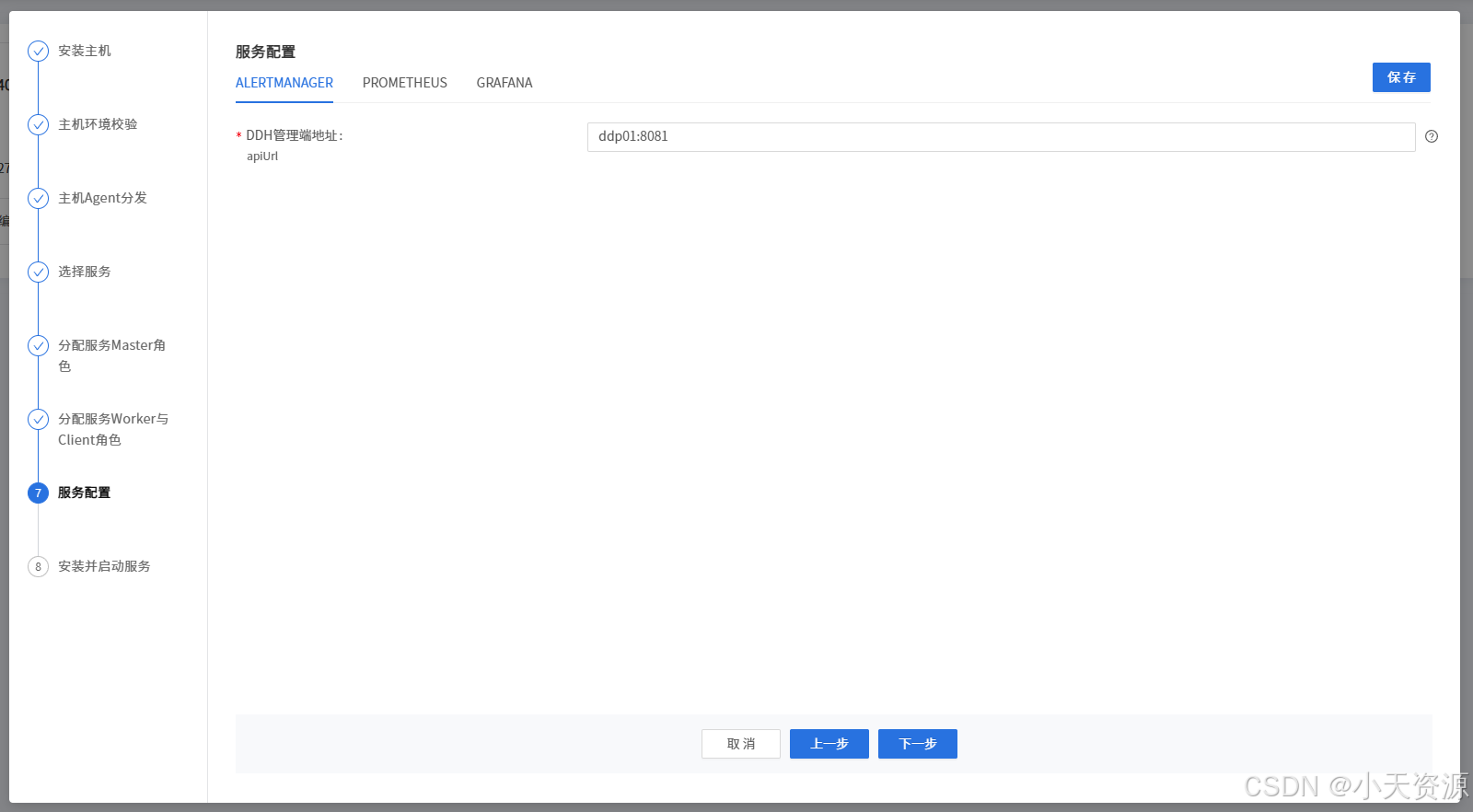Proceed with the 下一步 button

point(917,744)
